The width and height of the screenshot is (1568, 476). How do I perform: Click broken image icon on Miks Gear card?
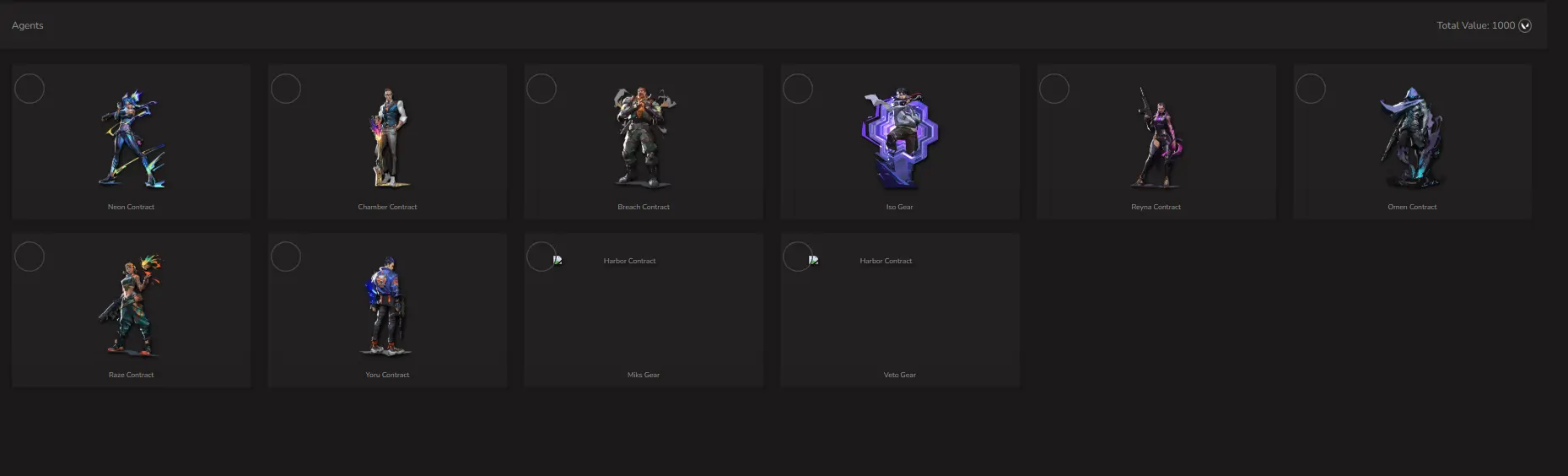point(558,260)
